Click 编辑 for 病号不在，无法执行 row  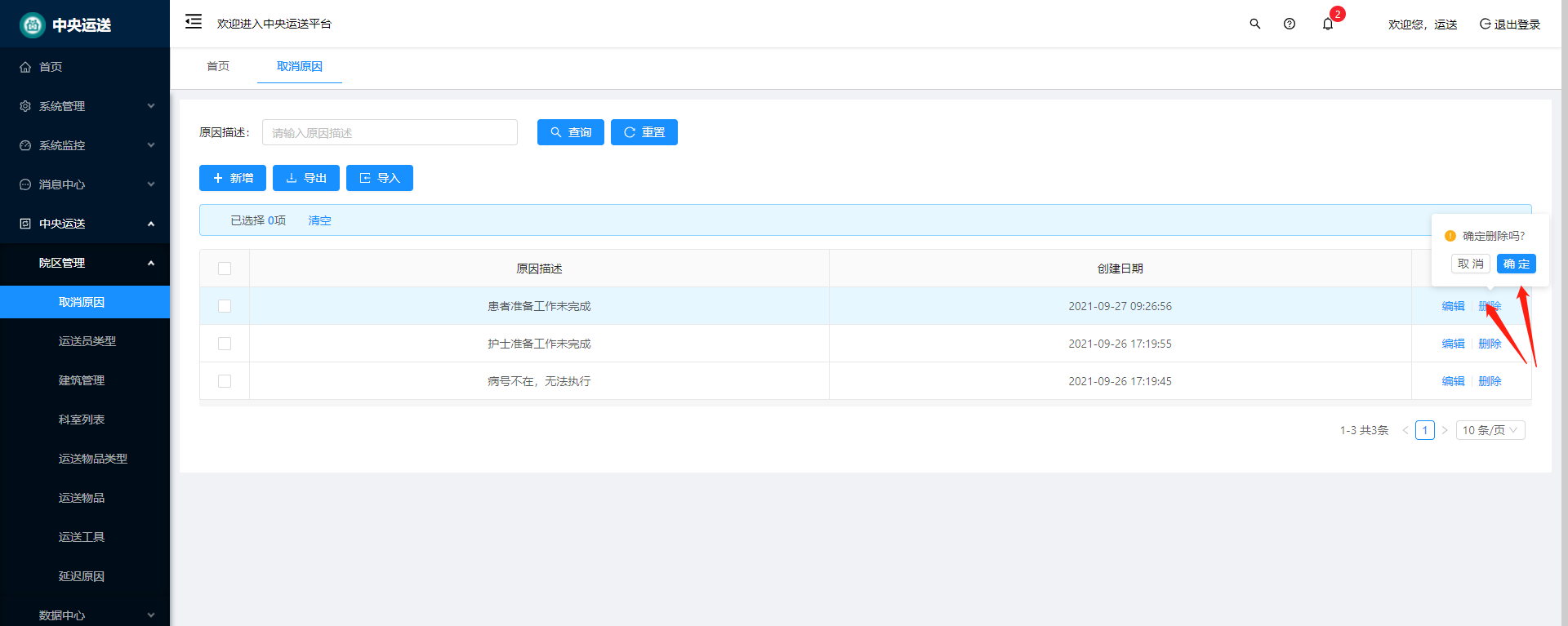click(x=1453, y=381)
